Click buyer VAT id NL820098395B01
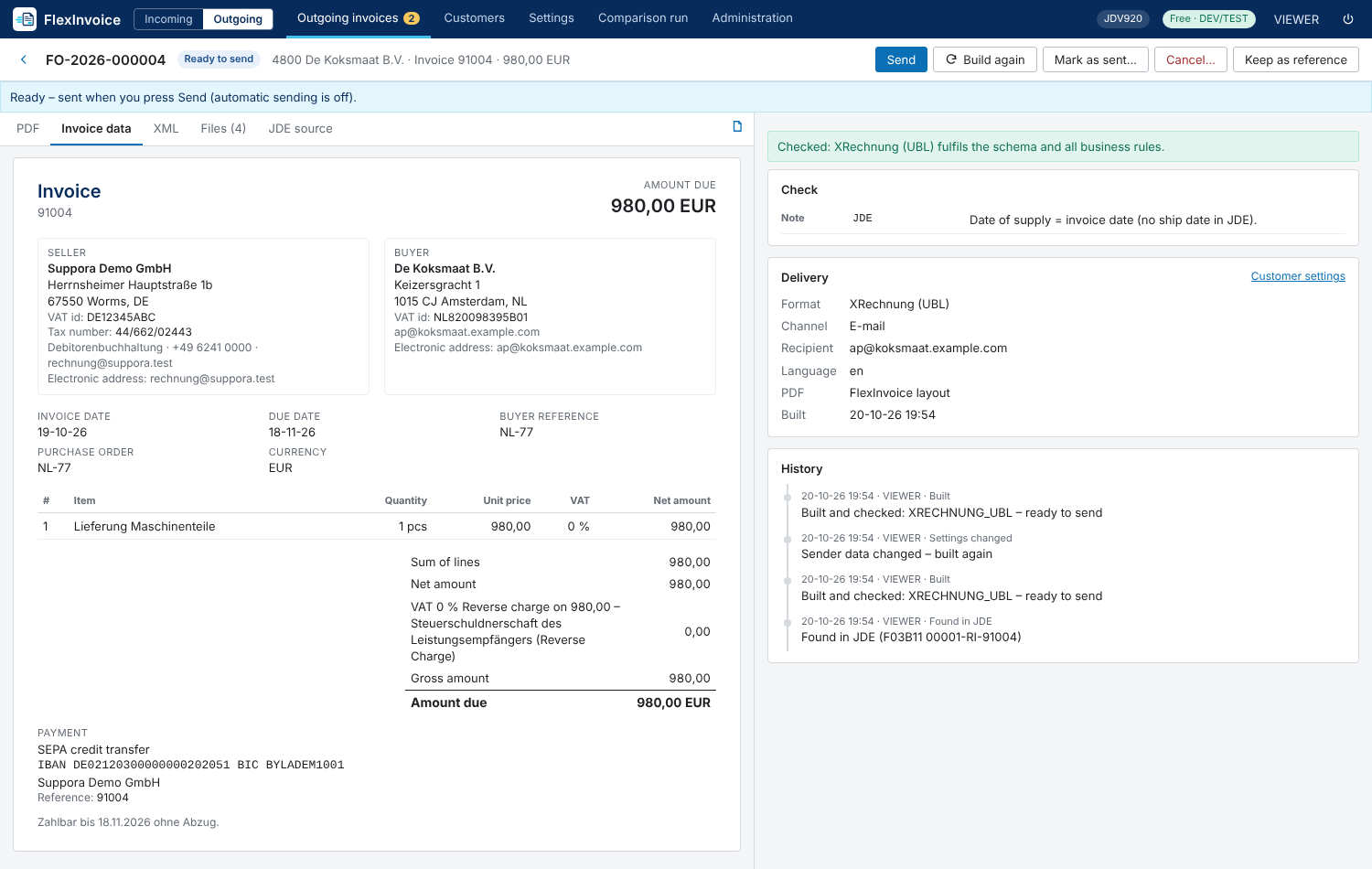This screenshot has width=1372, height=869. [x=480, y=317]
